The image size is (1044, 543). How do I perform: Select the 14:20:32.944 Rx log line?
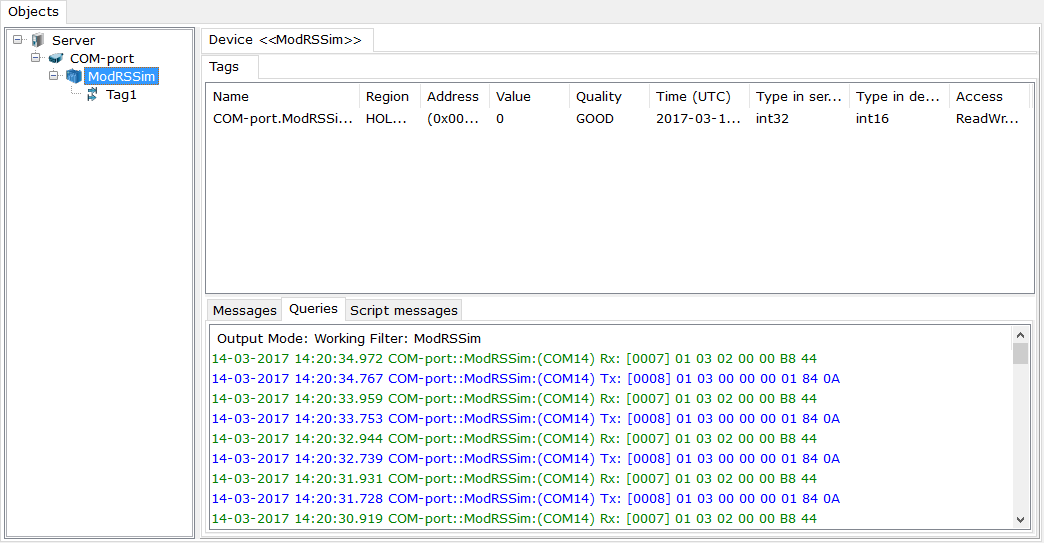tap(514, 439)
